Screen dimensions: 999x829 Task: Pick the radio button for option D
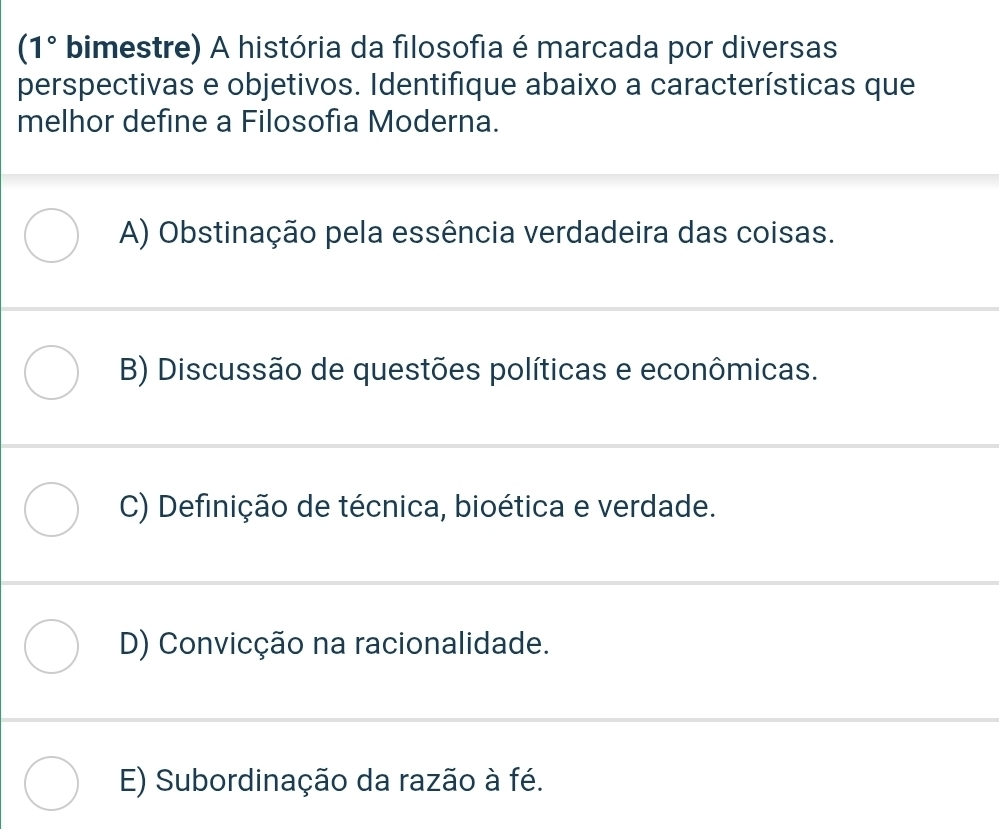point(51,646)
